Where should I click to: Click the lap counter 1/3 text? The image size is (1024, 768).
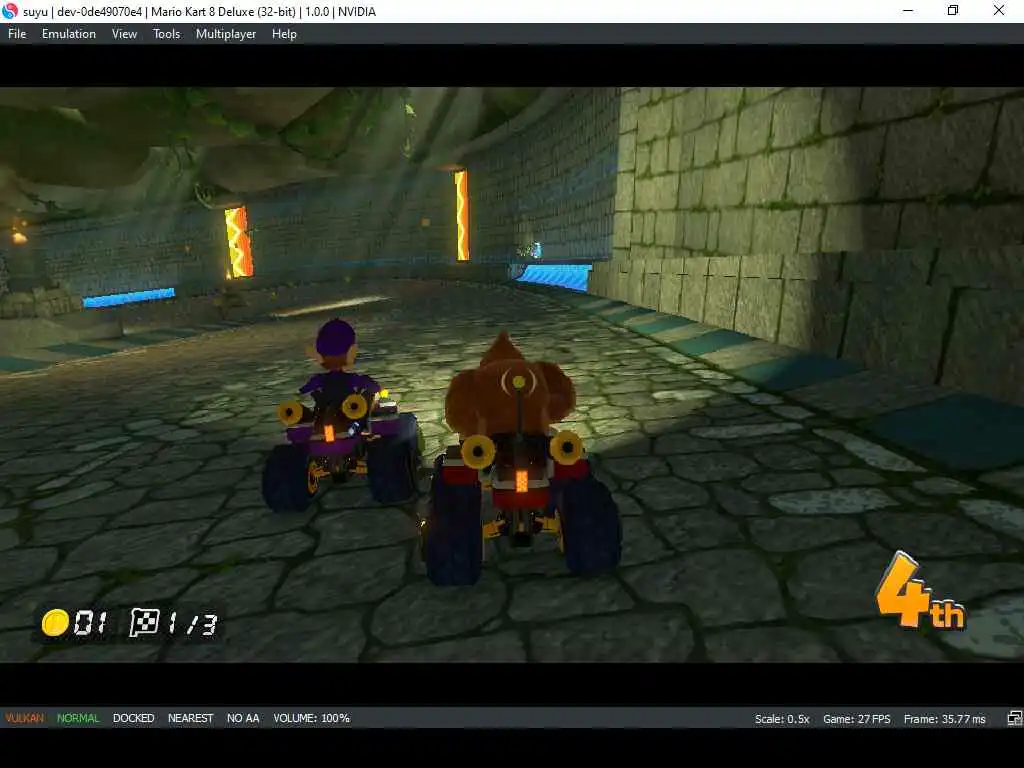(x=192, y=624)
